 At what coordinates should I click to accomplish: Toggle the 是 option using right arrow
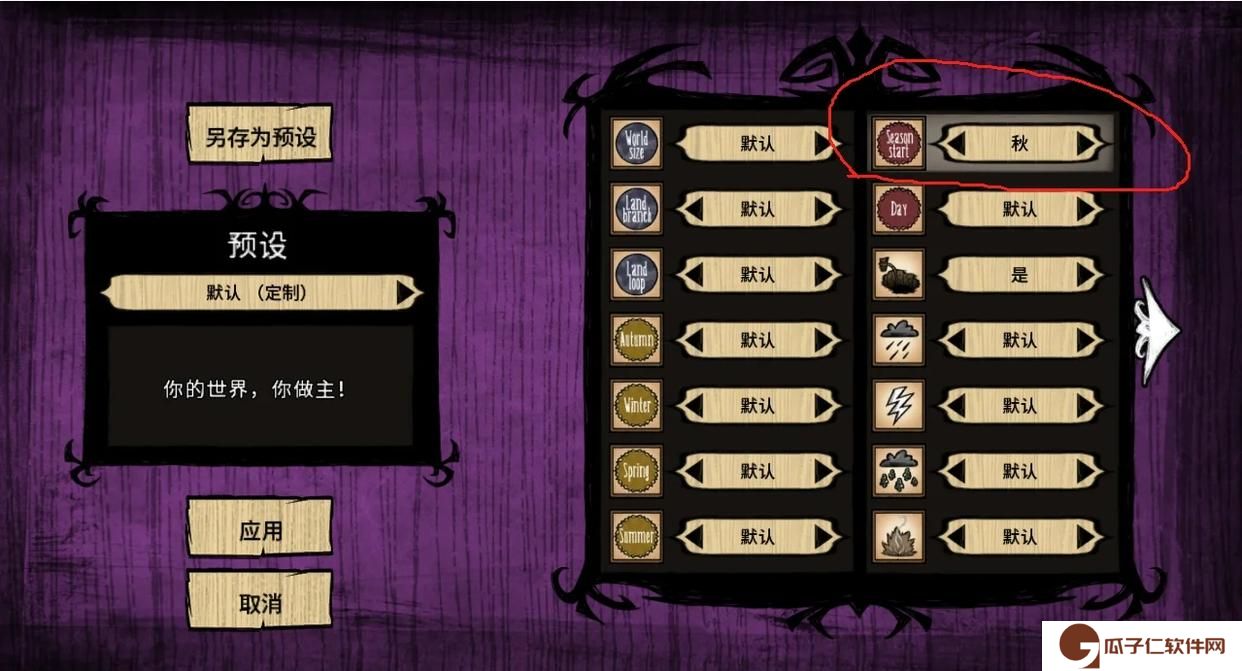click(1086, 275)
